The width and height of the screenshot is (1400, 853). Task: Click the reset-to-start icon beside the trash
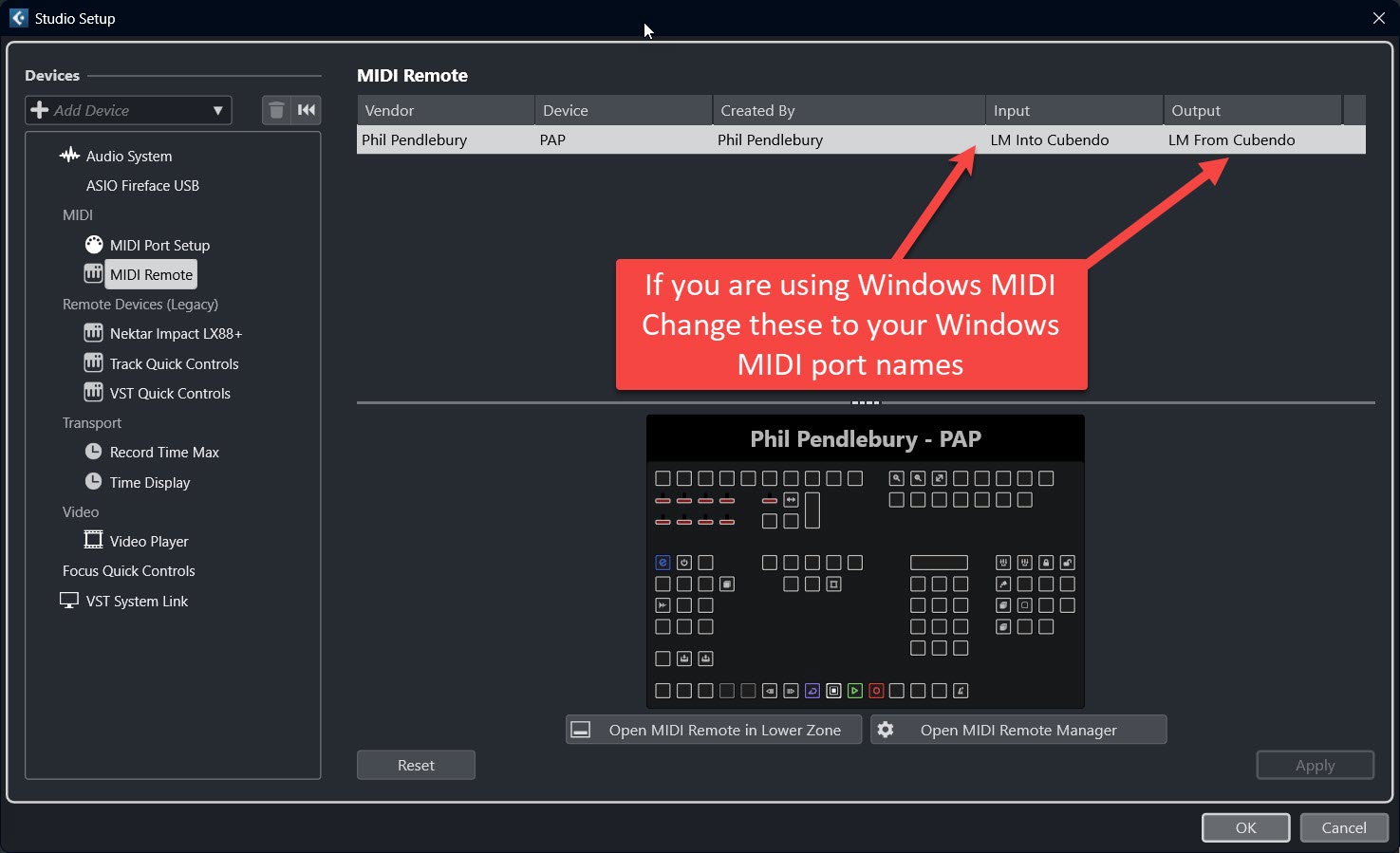point(307,110)
